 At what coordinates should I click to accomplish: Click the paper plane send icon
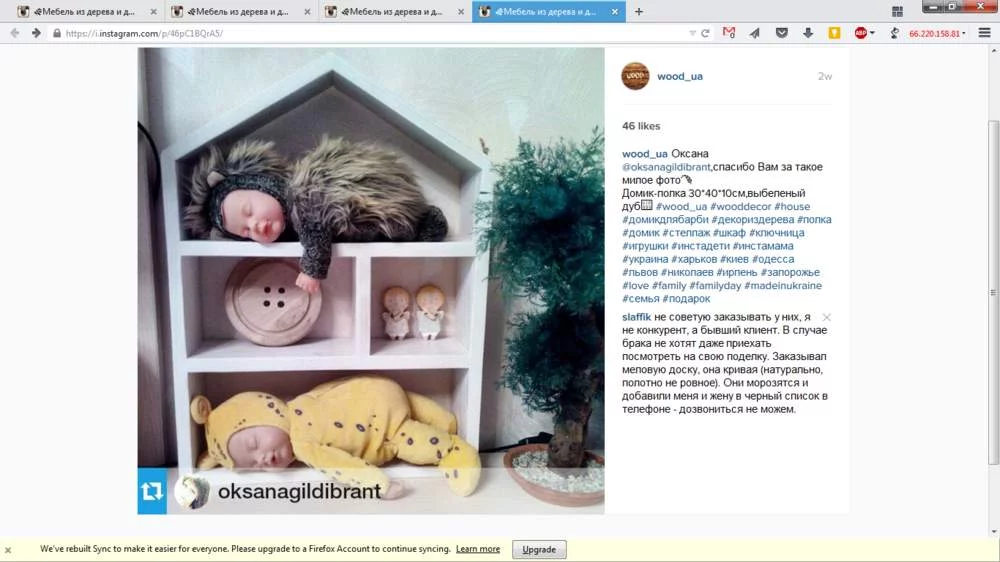click(755, 33)
